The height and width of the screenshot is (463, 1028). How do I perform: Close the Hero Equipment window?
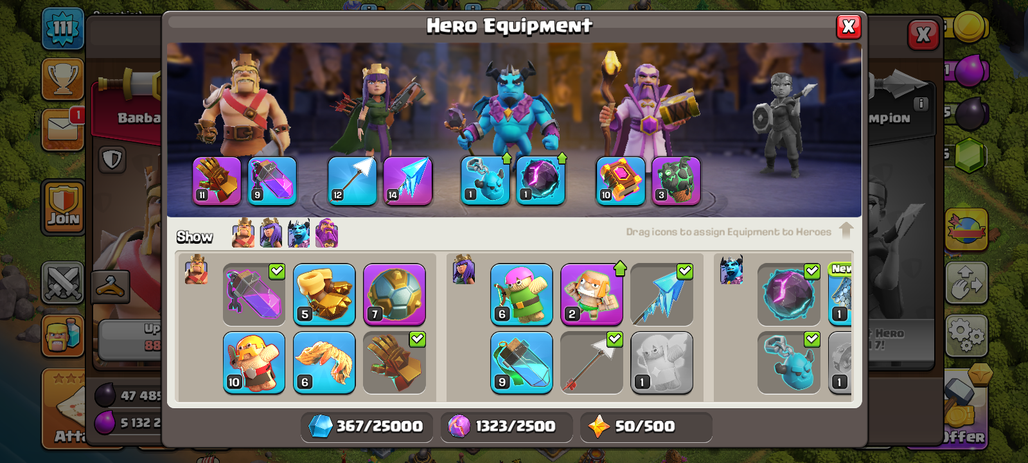coord(848,26)
